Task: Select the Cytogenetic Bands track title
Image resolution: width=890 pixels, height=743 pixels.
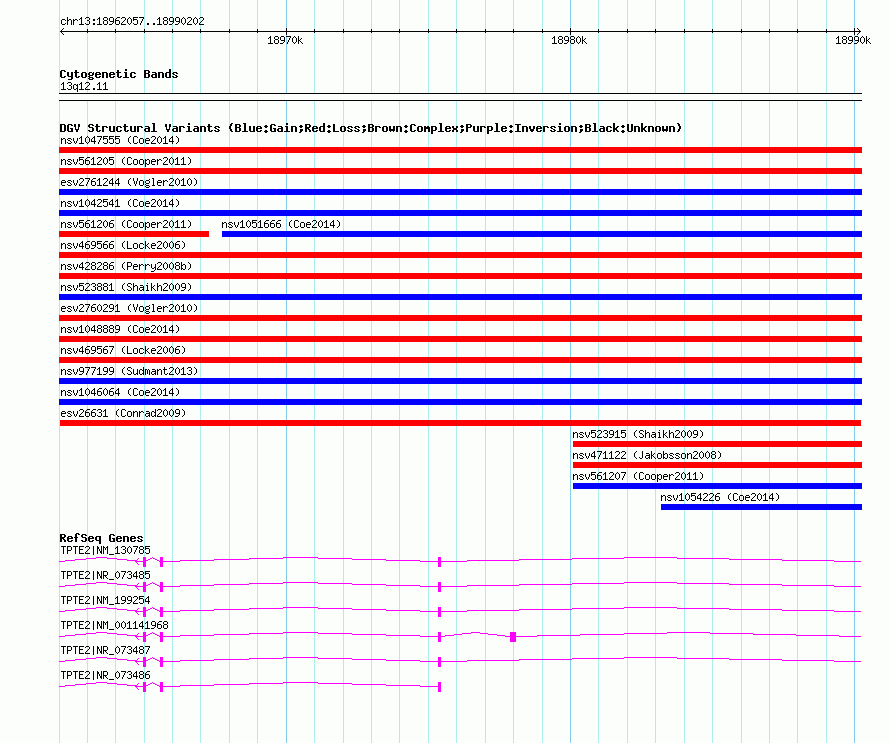Action: pyautogui.click(x=119, y=74)
